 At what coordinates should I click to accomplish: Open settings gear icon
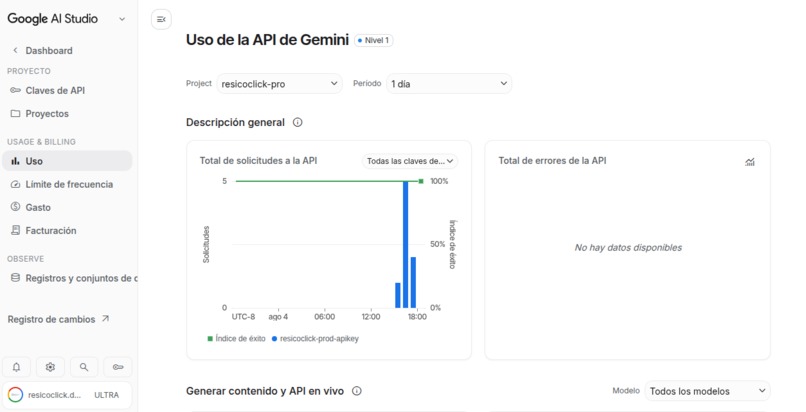pos(50,367)
